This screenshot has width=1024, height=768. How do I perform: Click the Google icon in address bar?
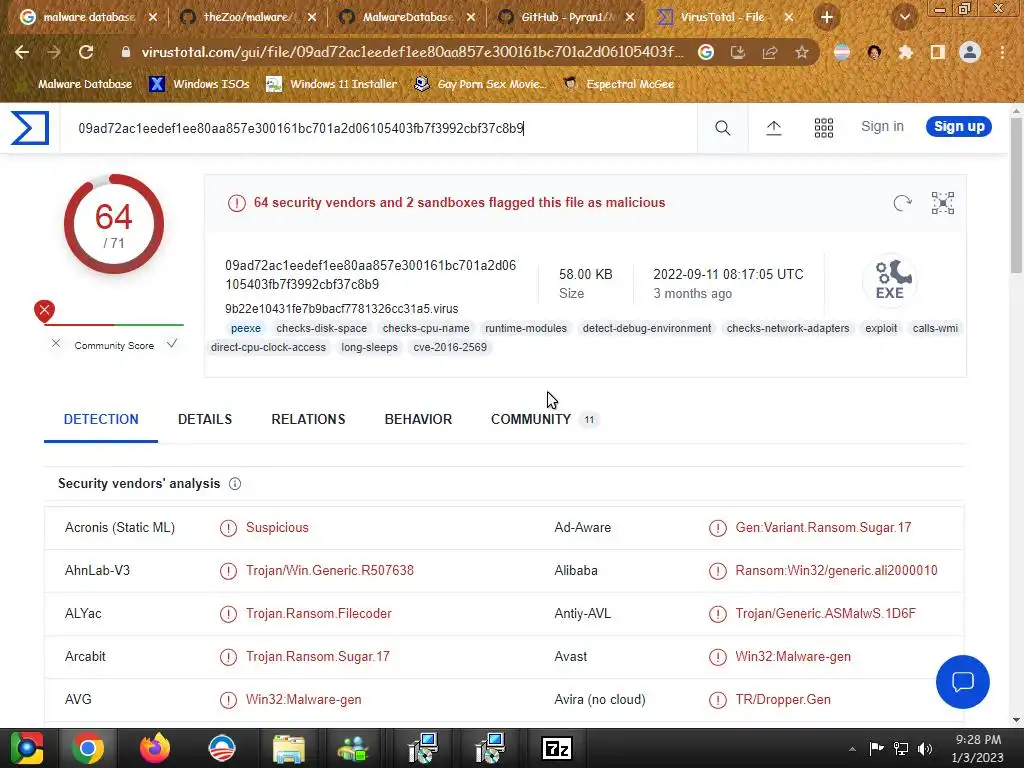point(706,52)
